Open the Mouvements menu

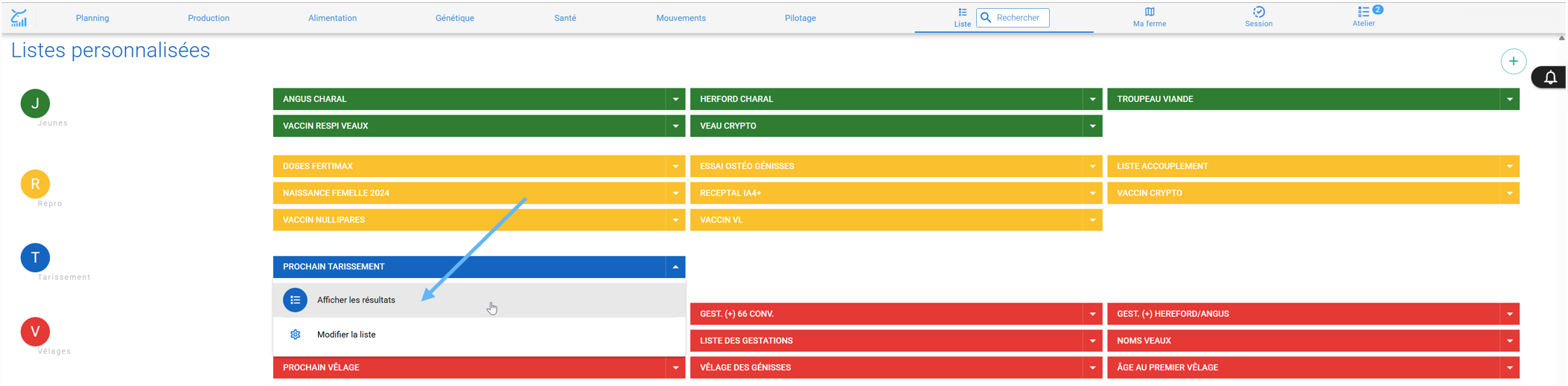pos(681,18)
